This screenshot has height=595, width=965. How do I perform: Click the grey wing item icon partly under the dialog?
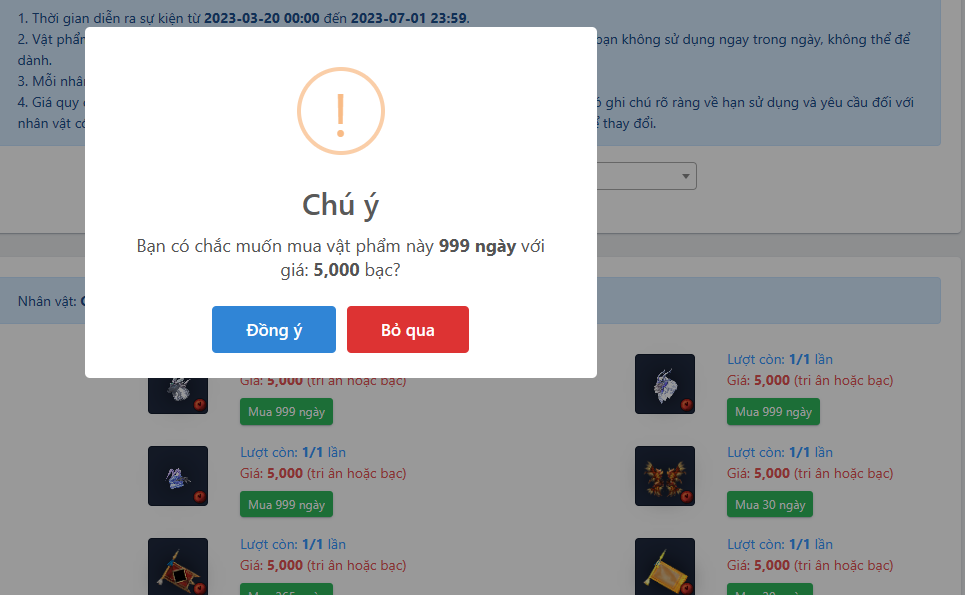click(x=178, y=396)
